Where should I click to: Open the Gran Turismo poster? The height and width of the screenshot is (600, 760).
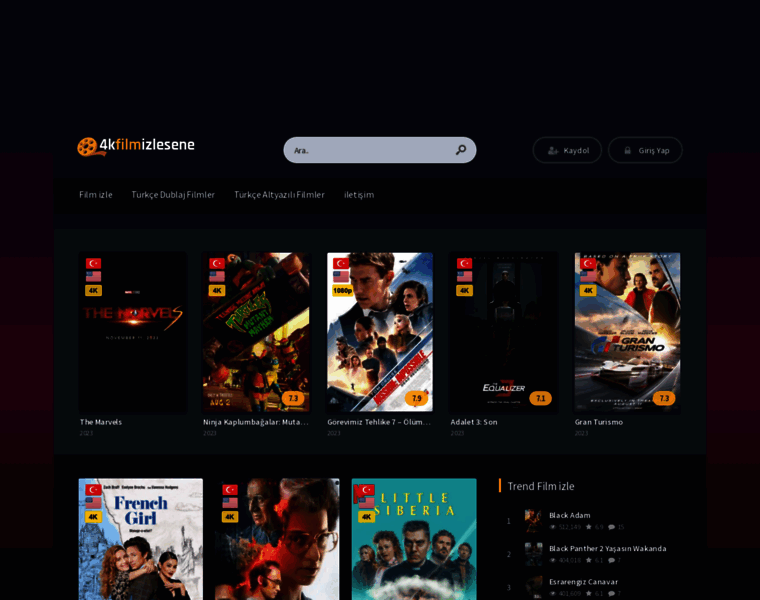pos(627,332)
